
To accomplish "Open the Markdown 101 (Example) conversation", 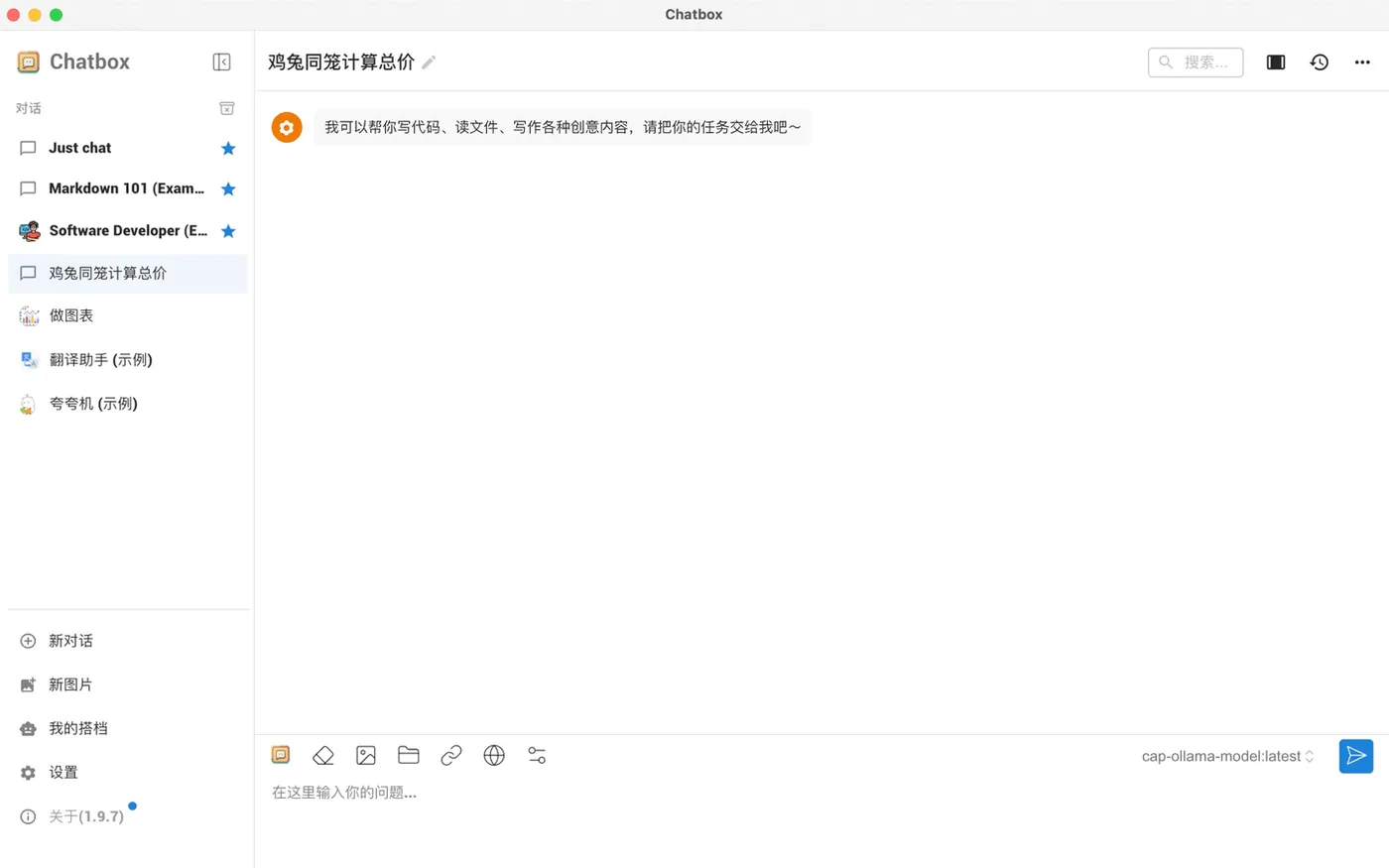I will coord(128,188).
